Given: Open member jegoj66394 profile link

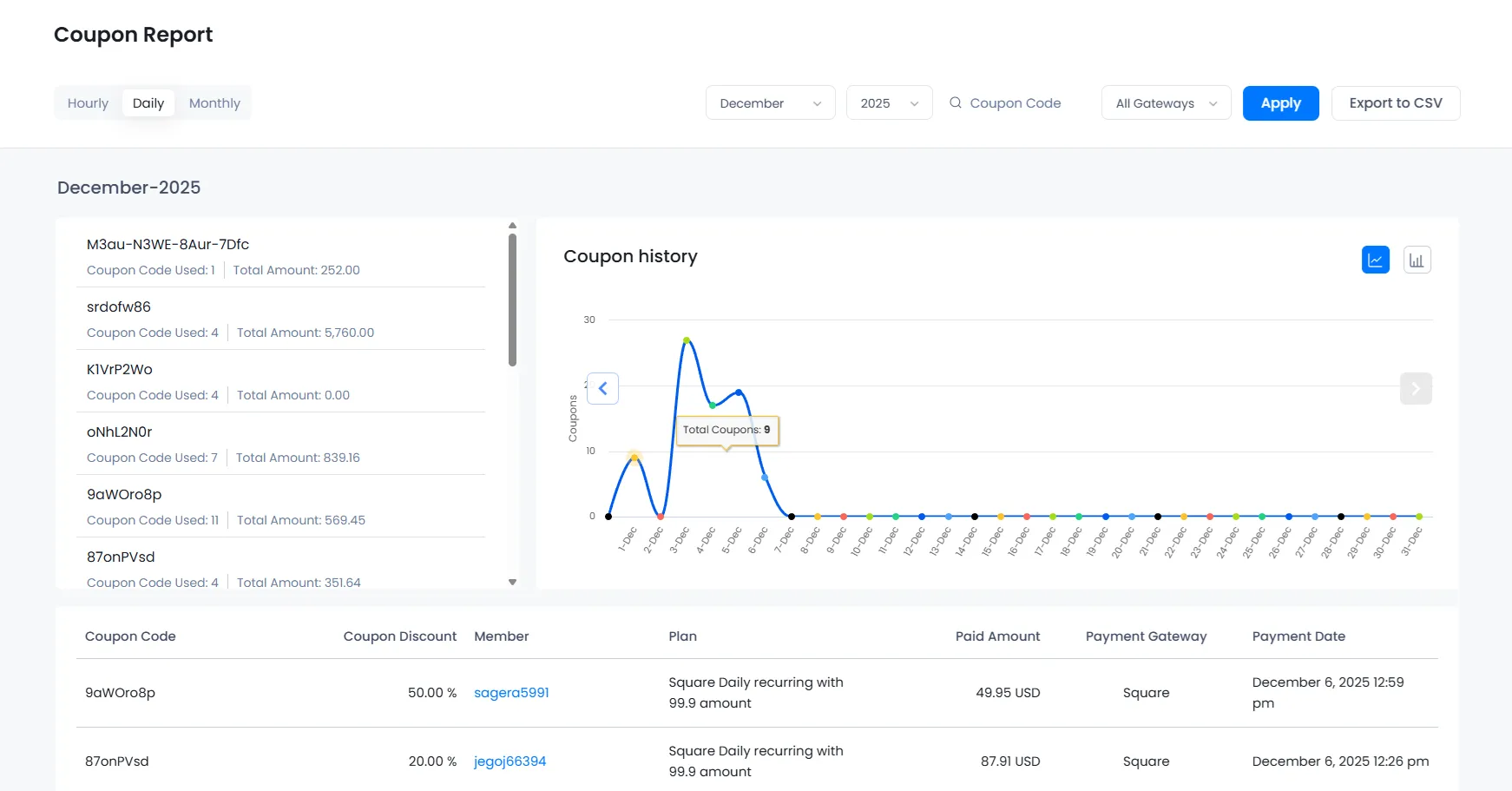Looking at the screenshot, I should point(509,761).
